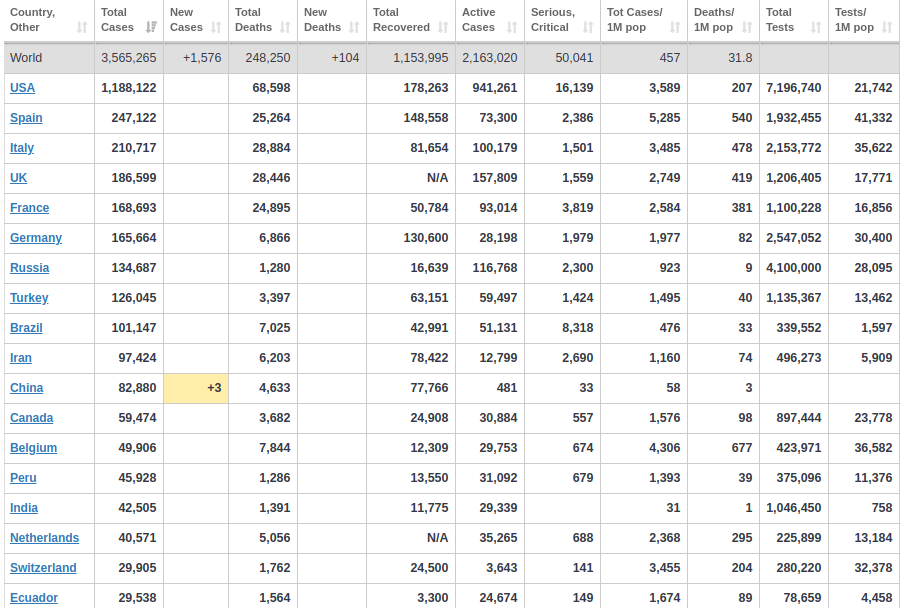Sort by Tests/1M pop arrows icon

tap(887, 27)
